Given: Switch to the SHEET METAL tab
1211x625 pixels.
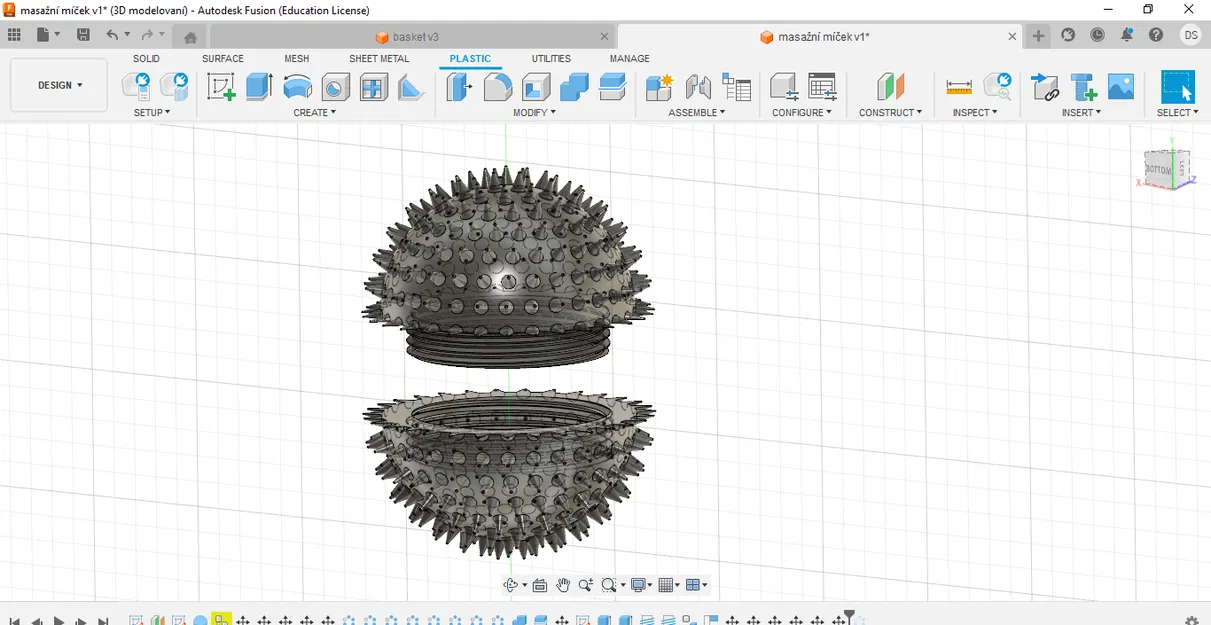Looking at the screenshot, I should pyautogui.click(x=378, y=59).
